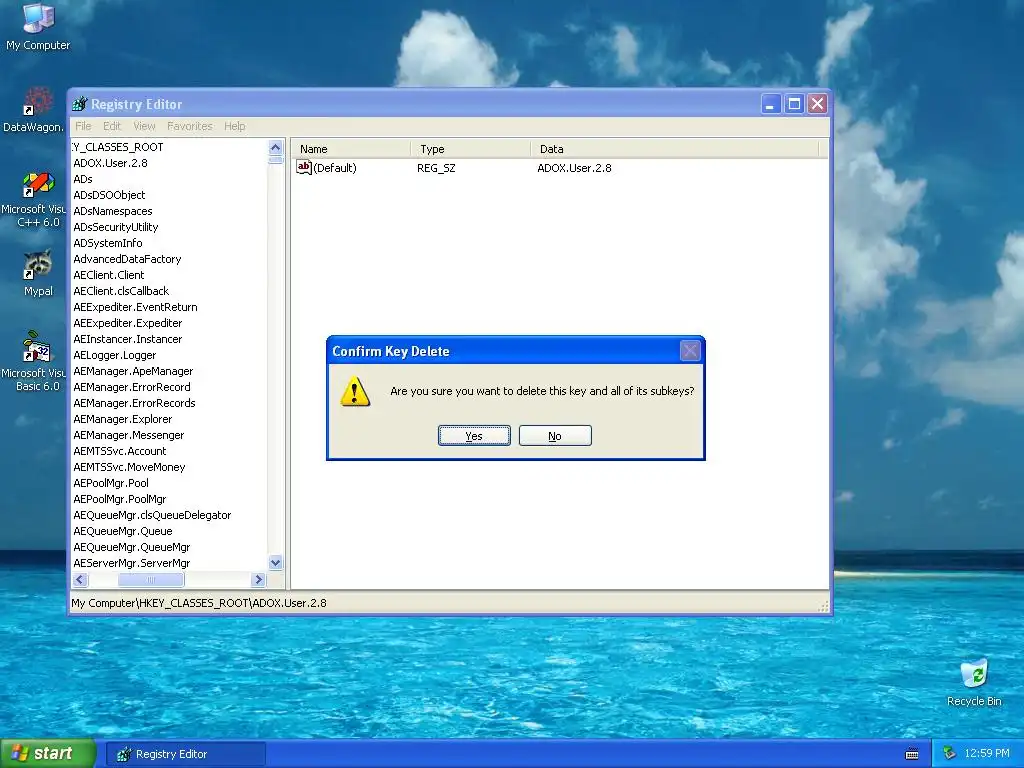1024x768 pixels.
Task: Select the AEInstancer.Instancer key
Action: (127, 339)
